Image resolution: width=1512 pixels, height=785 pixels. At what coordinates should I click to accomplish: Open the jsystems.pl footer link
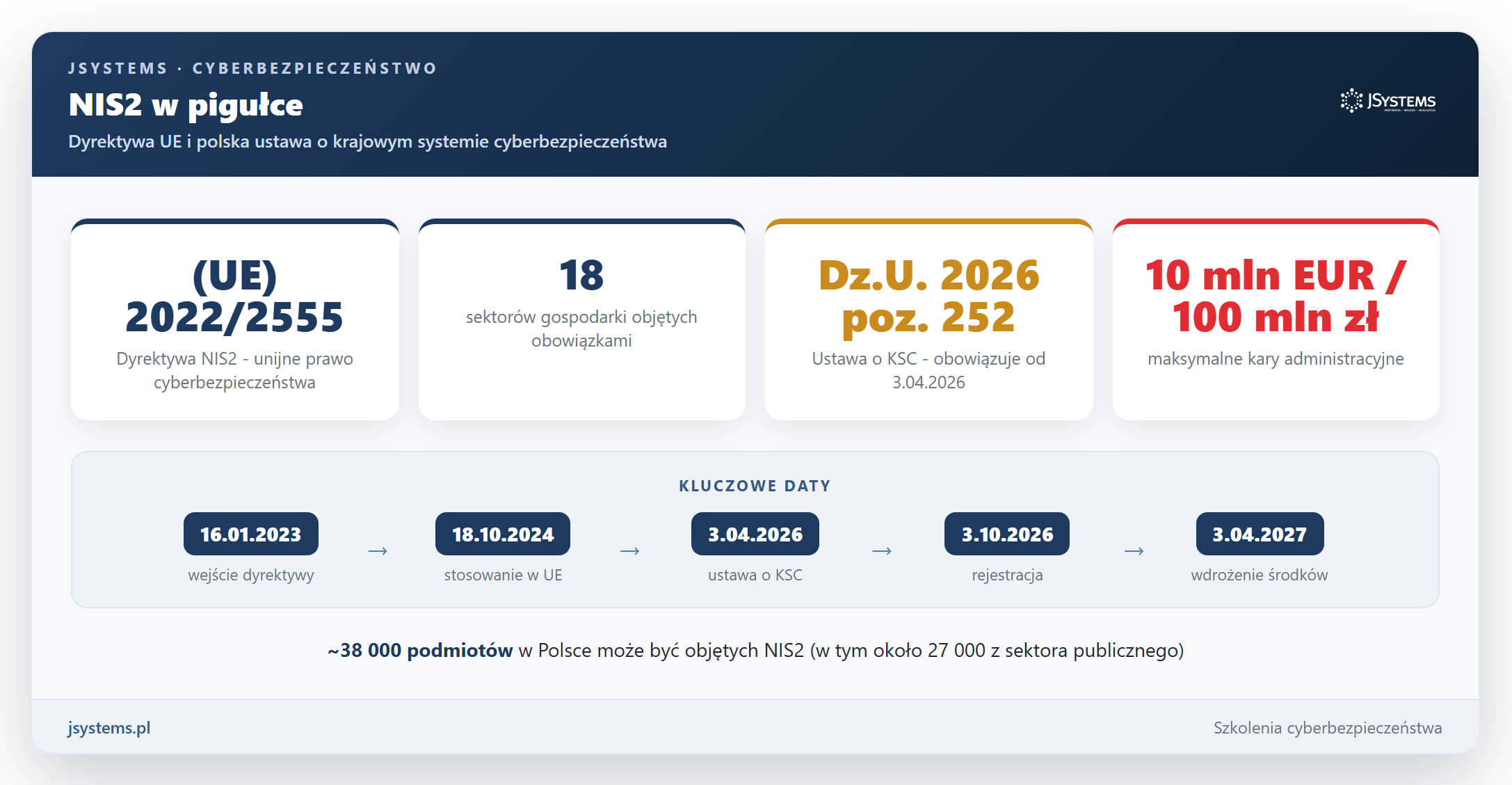[x=109, y=728]
